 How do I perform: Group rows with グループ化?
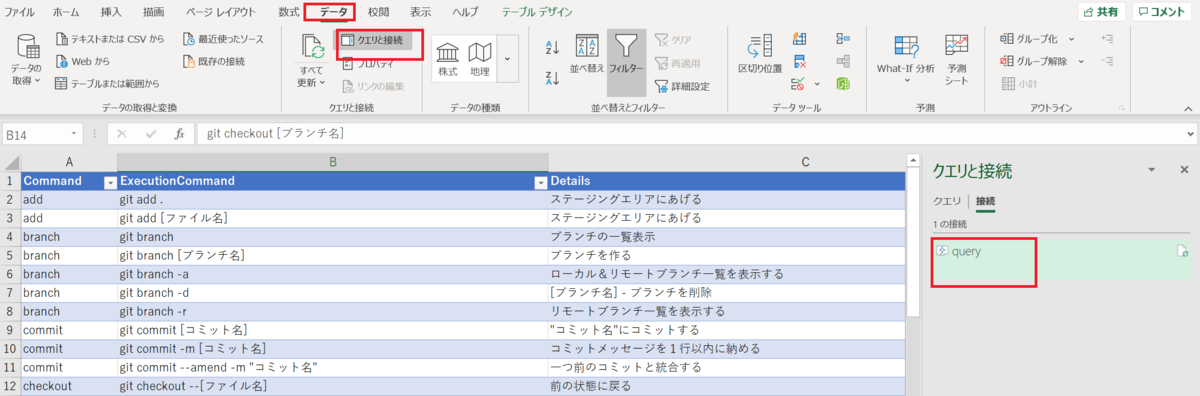click(1028, 39)
